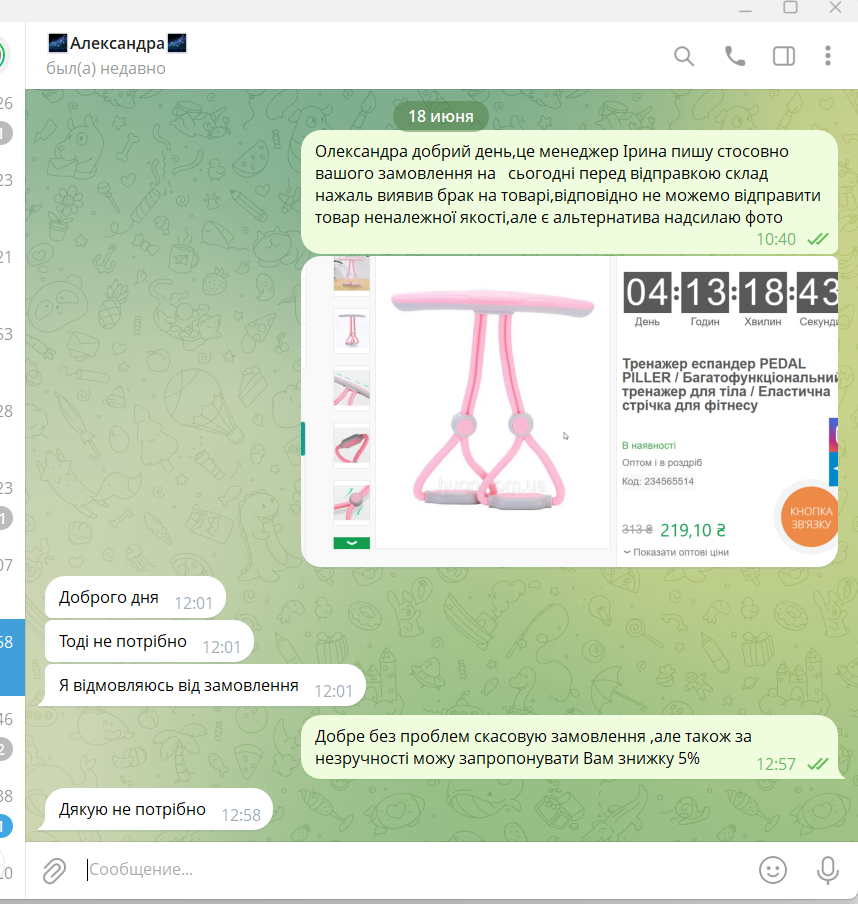Viewport: 858px width, 904px height.
Task: Select the message 'Тоді не потрібно'
Action: (149, 642)
